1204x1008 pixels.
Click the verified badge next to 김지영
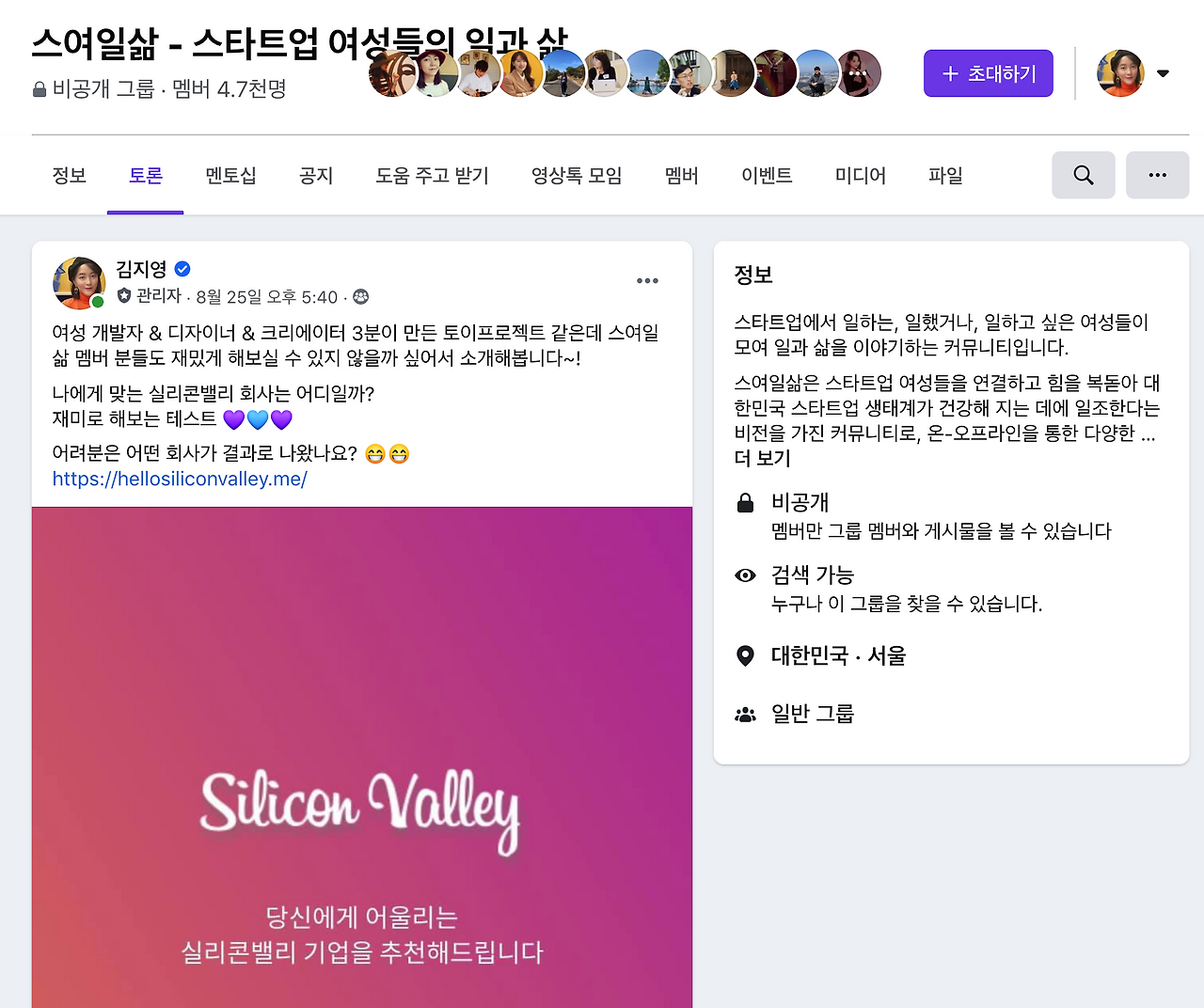click(x=182, y=269)
